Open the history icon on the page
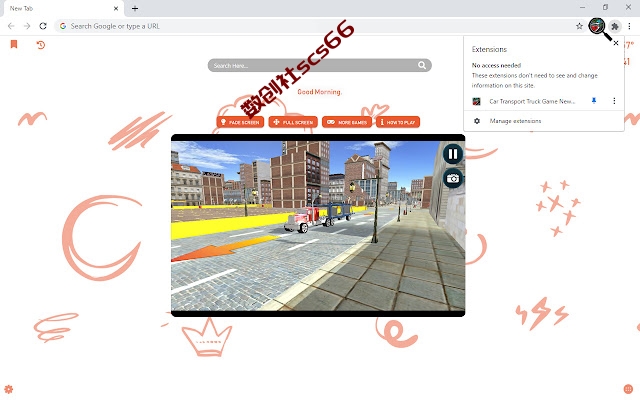 [x=40, y=44]
